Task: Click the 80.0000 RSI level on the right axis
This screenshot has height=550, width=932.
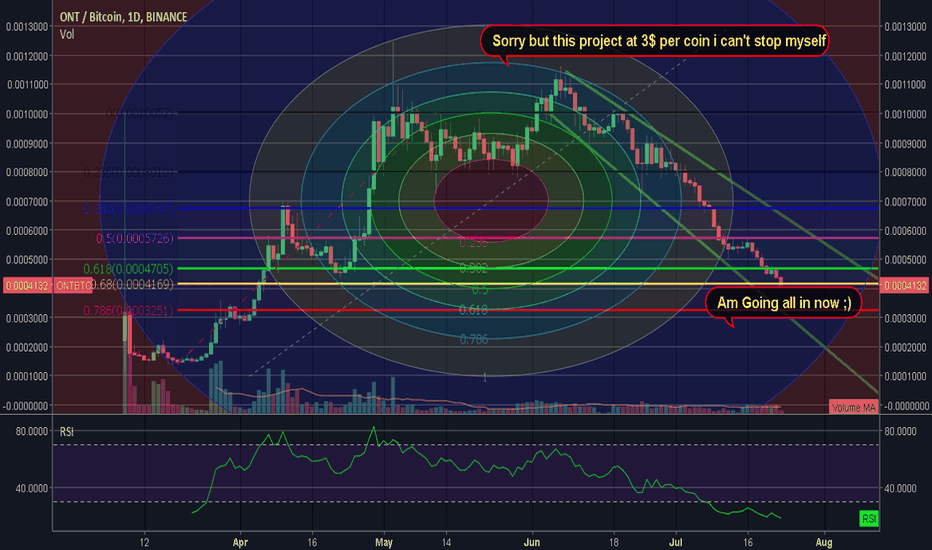Action: (x=900, y=431)
